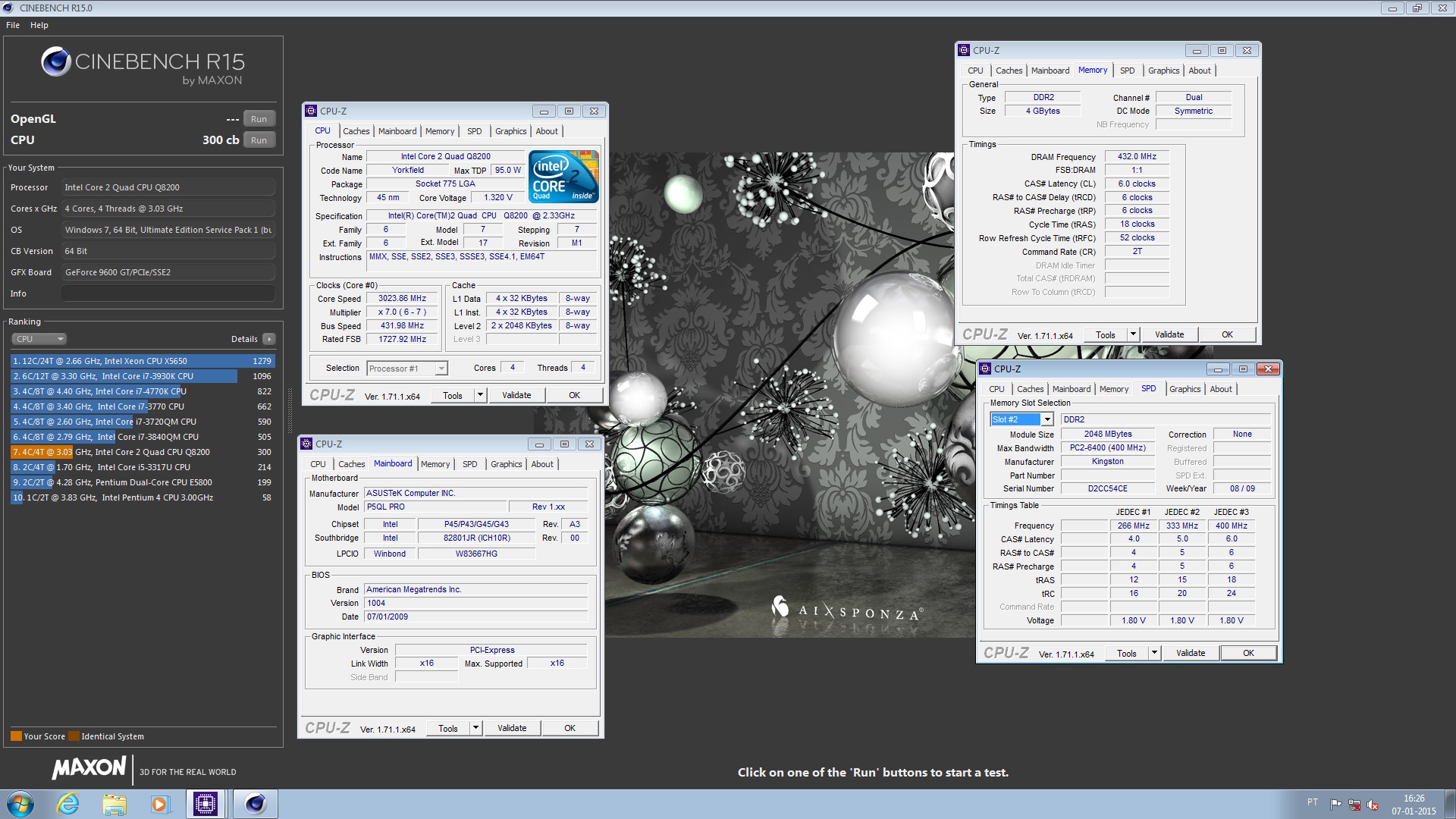
Task: Click the Processor field in Your System
Action: 168,187
